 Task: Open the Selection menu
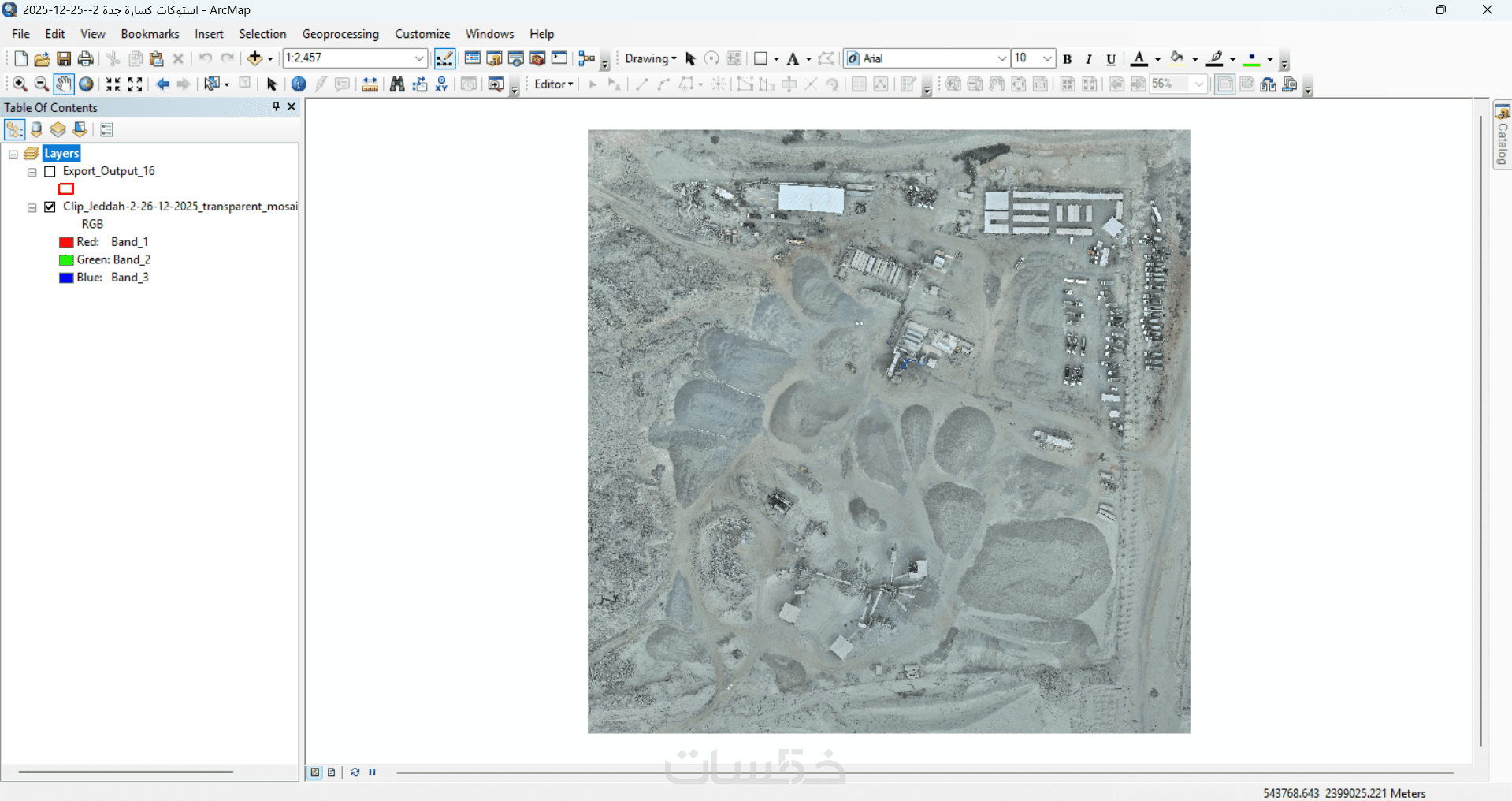click(x=262, y=34)
